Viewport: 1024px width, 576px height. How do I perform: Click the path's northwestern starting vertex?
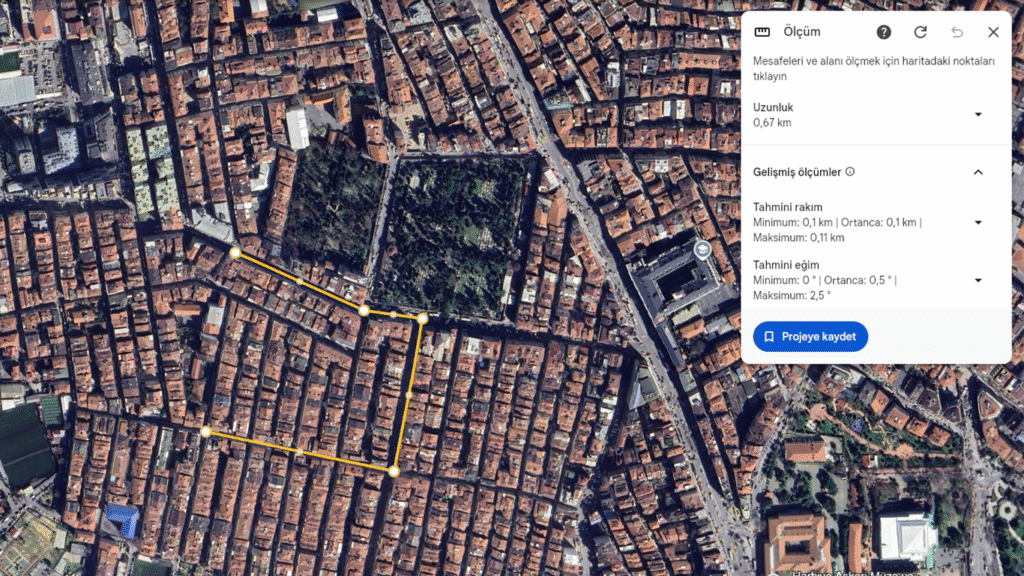(x=235, y=253)
